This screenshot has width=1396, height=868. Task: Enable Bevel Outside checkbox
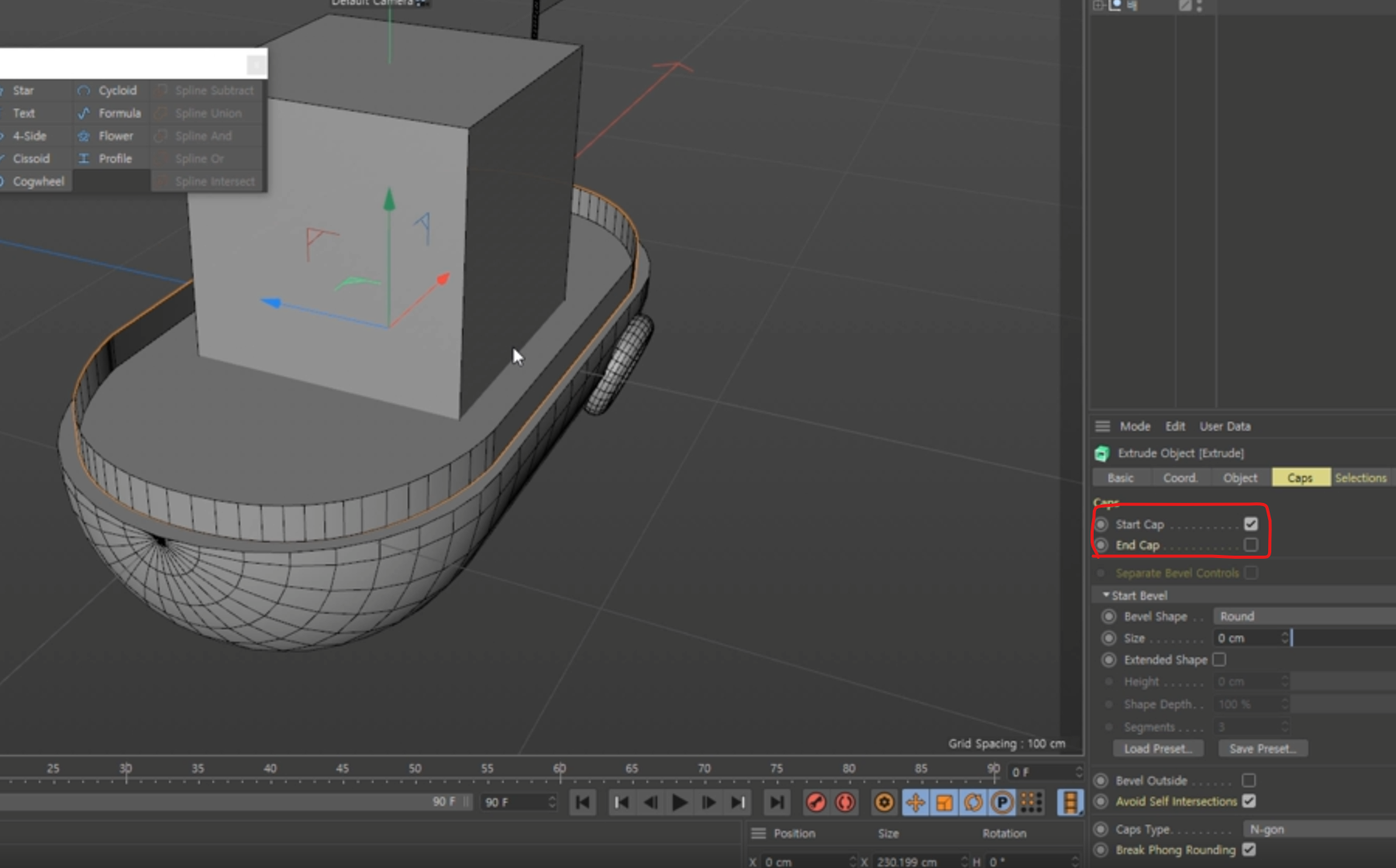tap(1249, 780)
